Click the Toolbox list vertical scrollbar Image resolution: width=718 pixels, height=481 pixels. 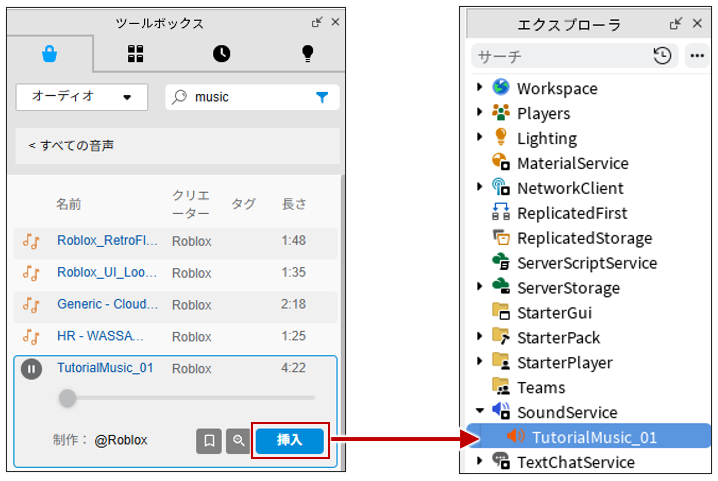tap(342, 321)
